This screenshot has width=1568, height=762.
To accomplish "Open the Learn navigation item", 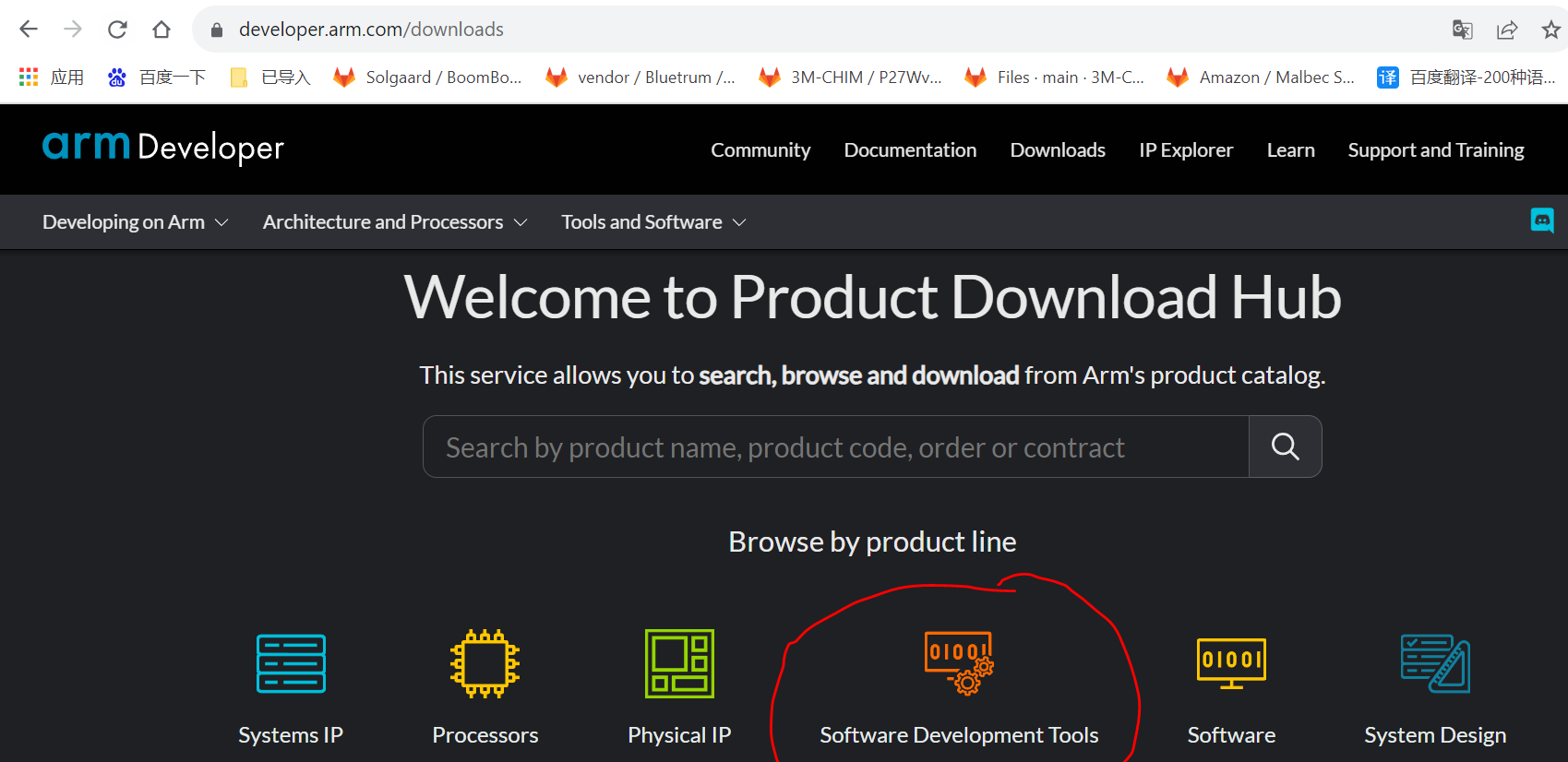I will point(1290,150).
